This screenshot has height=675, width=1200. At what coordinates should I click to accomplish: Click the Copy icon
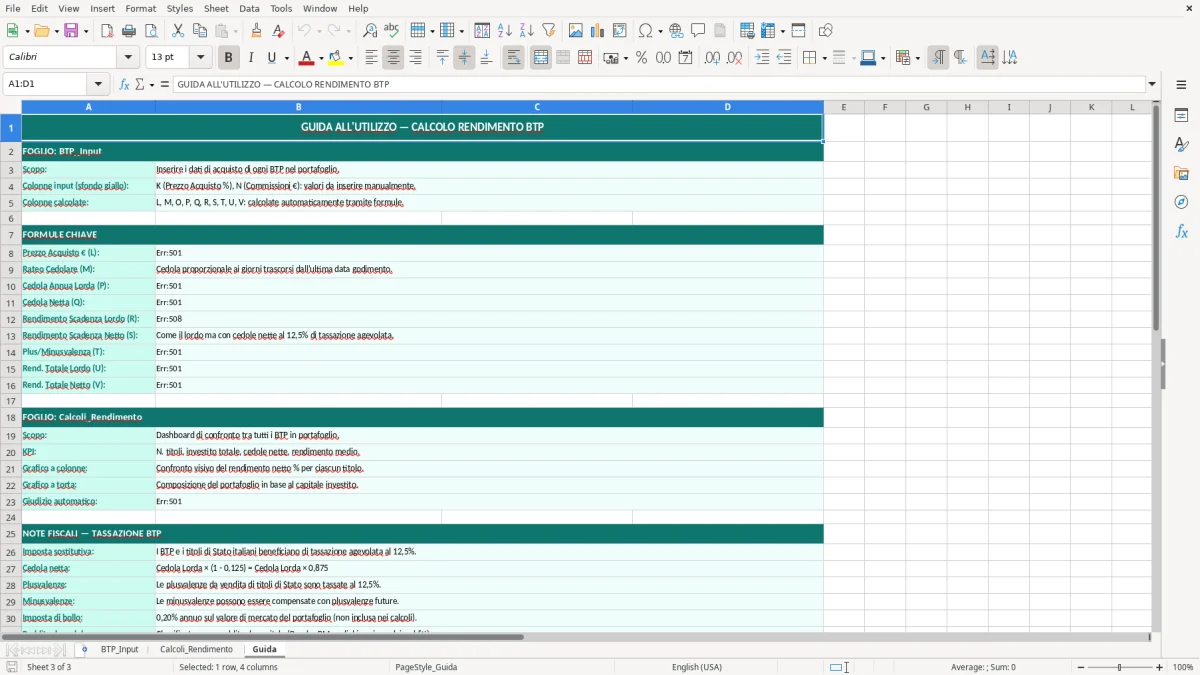(200, 31)
